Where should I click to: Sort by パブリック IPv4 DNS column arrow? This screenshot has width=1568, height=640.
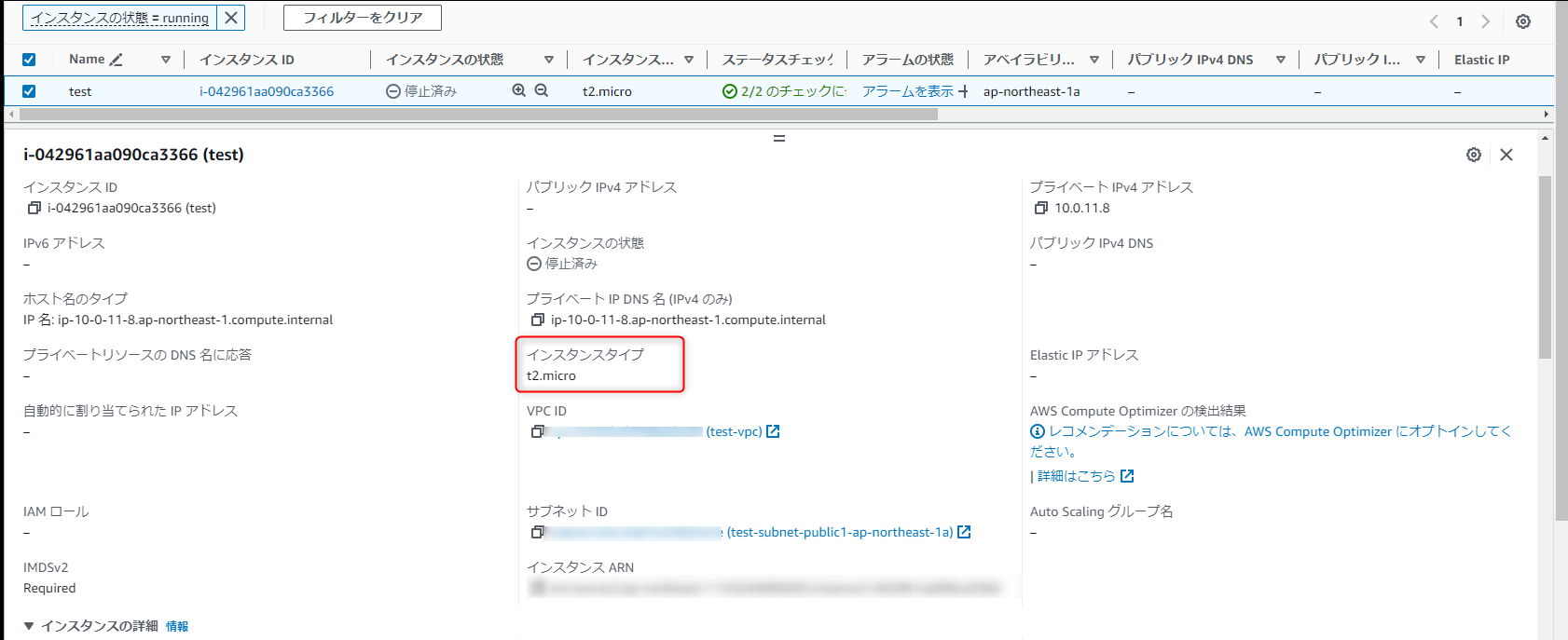tap(1281, 60)
